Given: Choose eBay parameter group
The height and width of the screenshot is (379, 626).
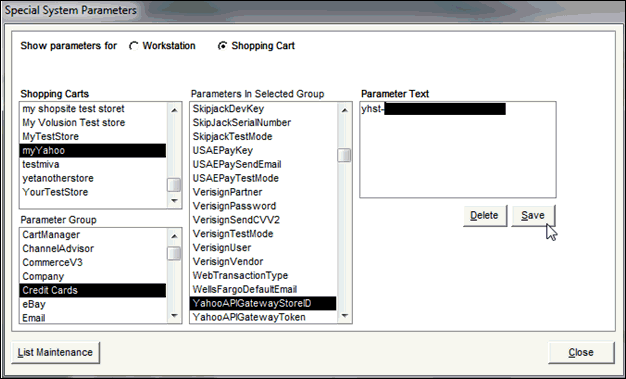Looking at the screenshot, I should click(93, 304).
